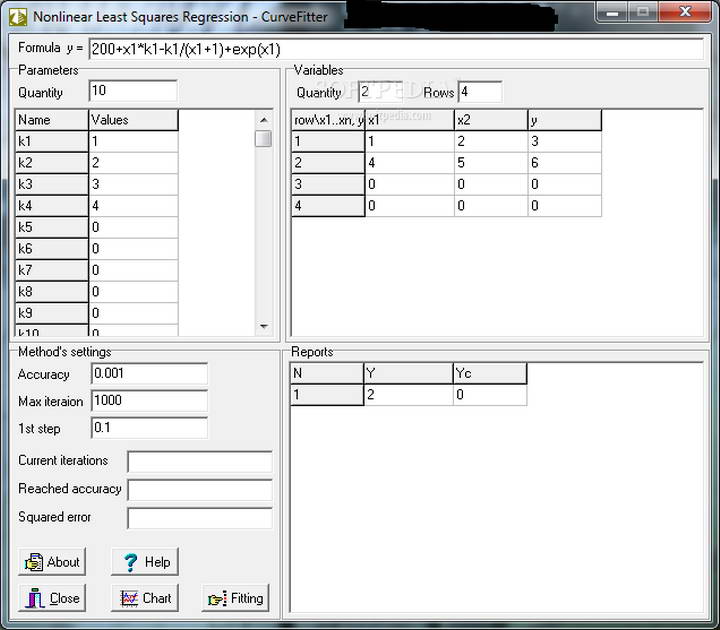Viewport: 720px width, 630px height.
Task: Select the k3 value cell
Action: tap(133, 185)
